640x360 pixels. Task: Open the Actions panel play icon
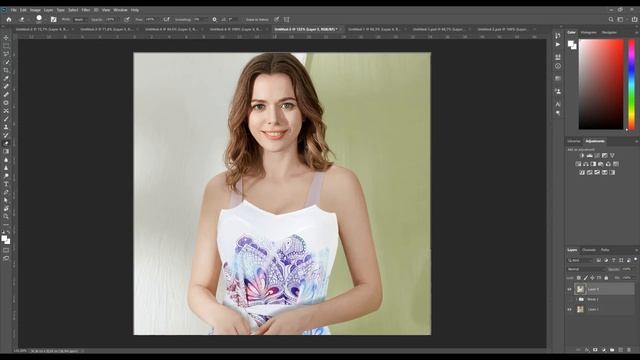click(x=558, y=44)
